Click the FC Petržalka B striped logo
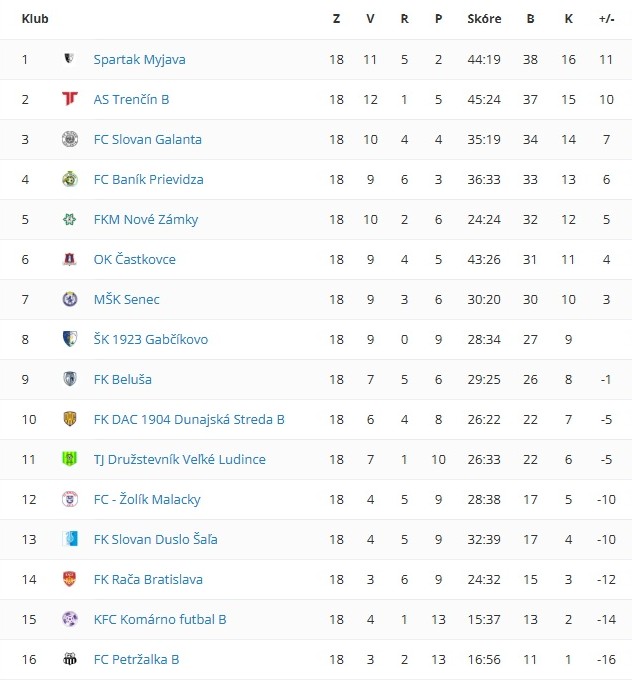Screen dimensions: 632x680 [x=69, y=659]
